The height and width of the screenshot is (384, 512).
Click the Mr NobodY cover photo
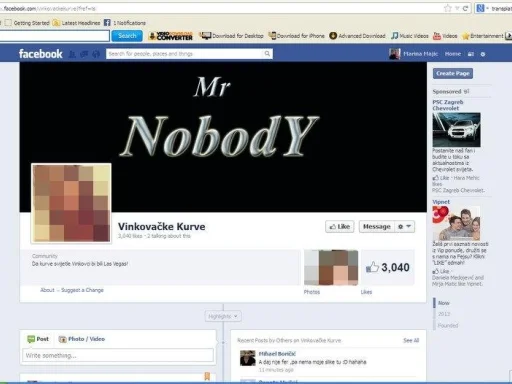(223, 137)
